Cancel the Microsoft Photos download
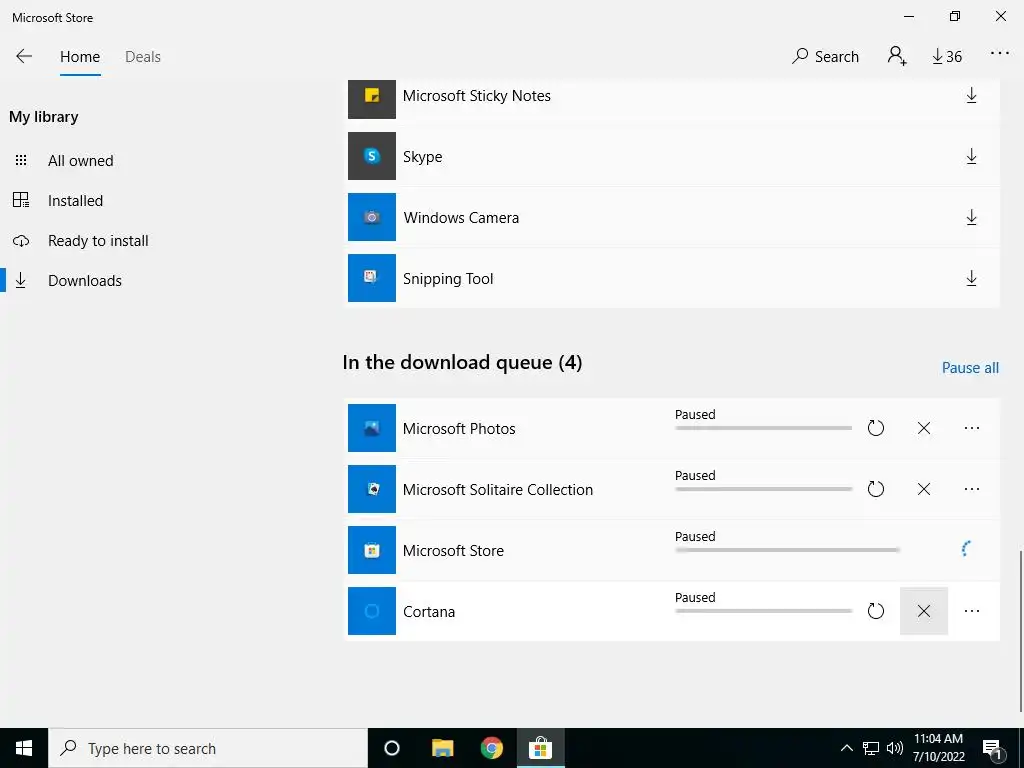 923,428
